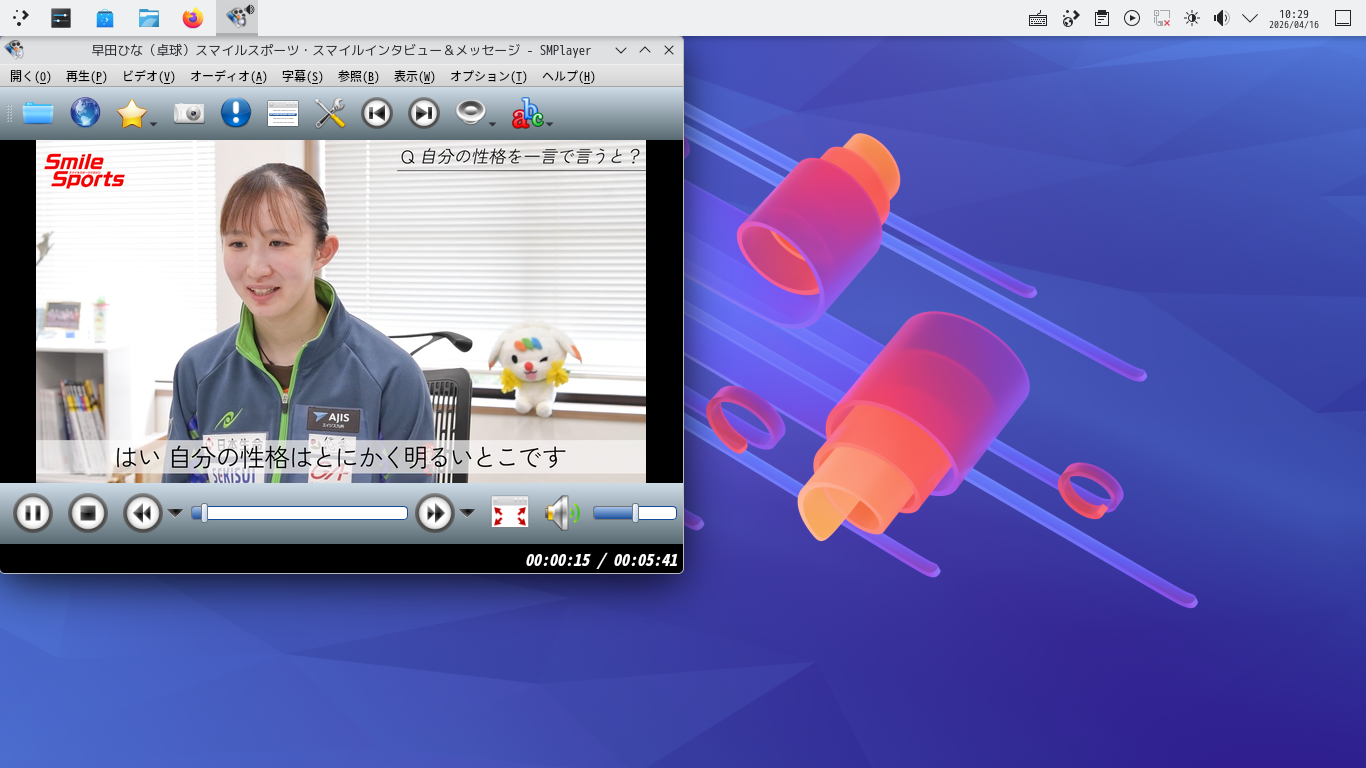
Task: Open the 参照(B) menu
Action: click(358, 77)
